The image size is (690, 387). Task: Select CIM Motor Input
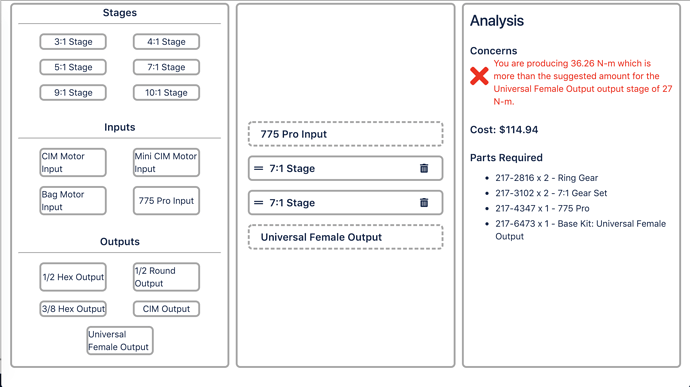tap(73, 162)
